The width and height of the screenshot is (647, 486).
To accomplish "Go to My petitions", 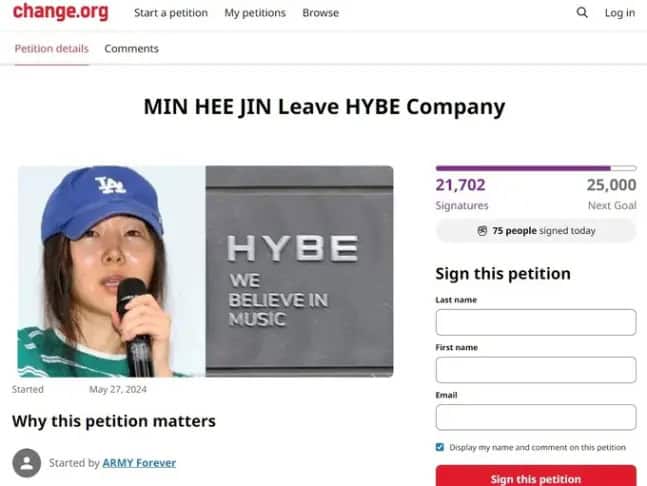I will click(255, 13).
